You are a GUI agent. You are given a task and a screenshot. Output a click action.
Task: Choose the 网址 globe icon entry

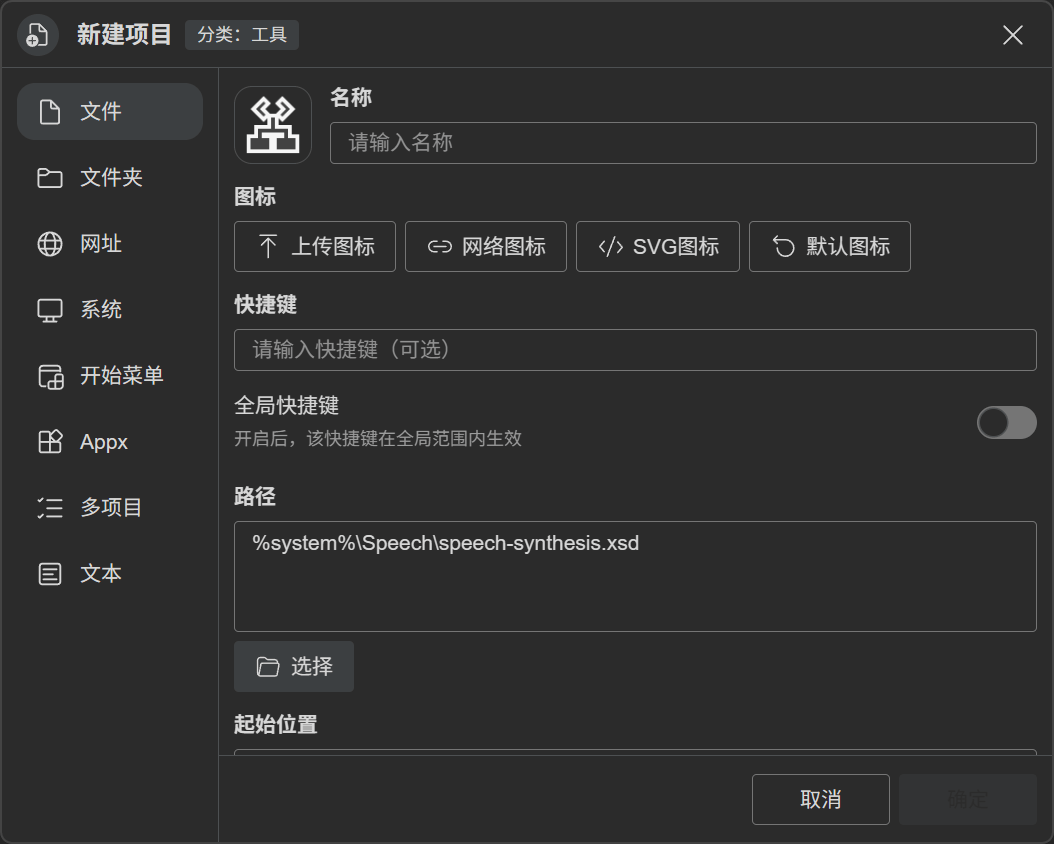pyautogui.click(x=110, y=243)
